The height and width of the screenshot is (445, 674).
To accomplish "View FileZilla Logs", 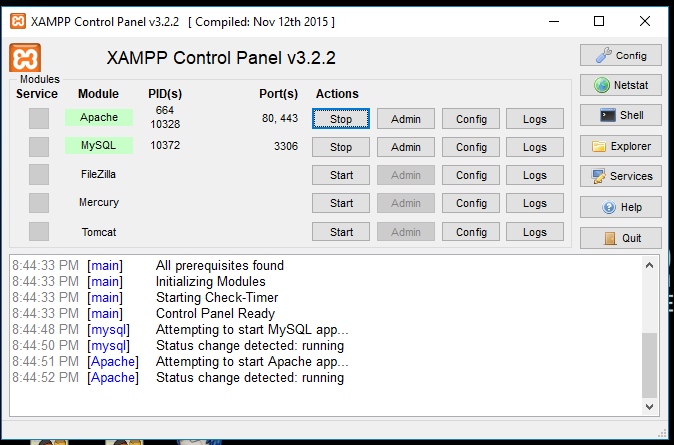I will [x=535, y=175].
